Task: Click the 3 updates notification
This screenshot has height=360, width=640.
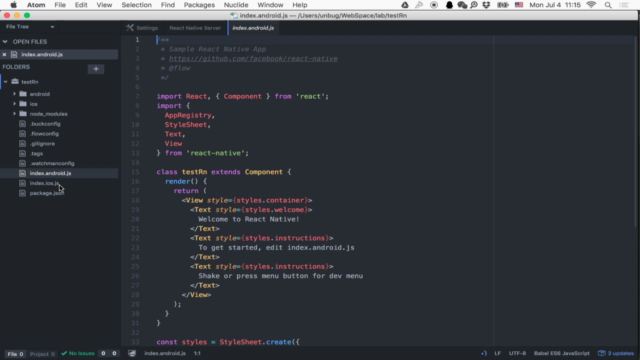Action: pos(616,353)
